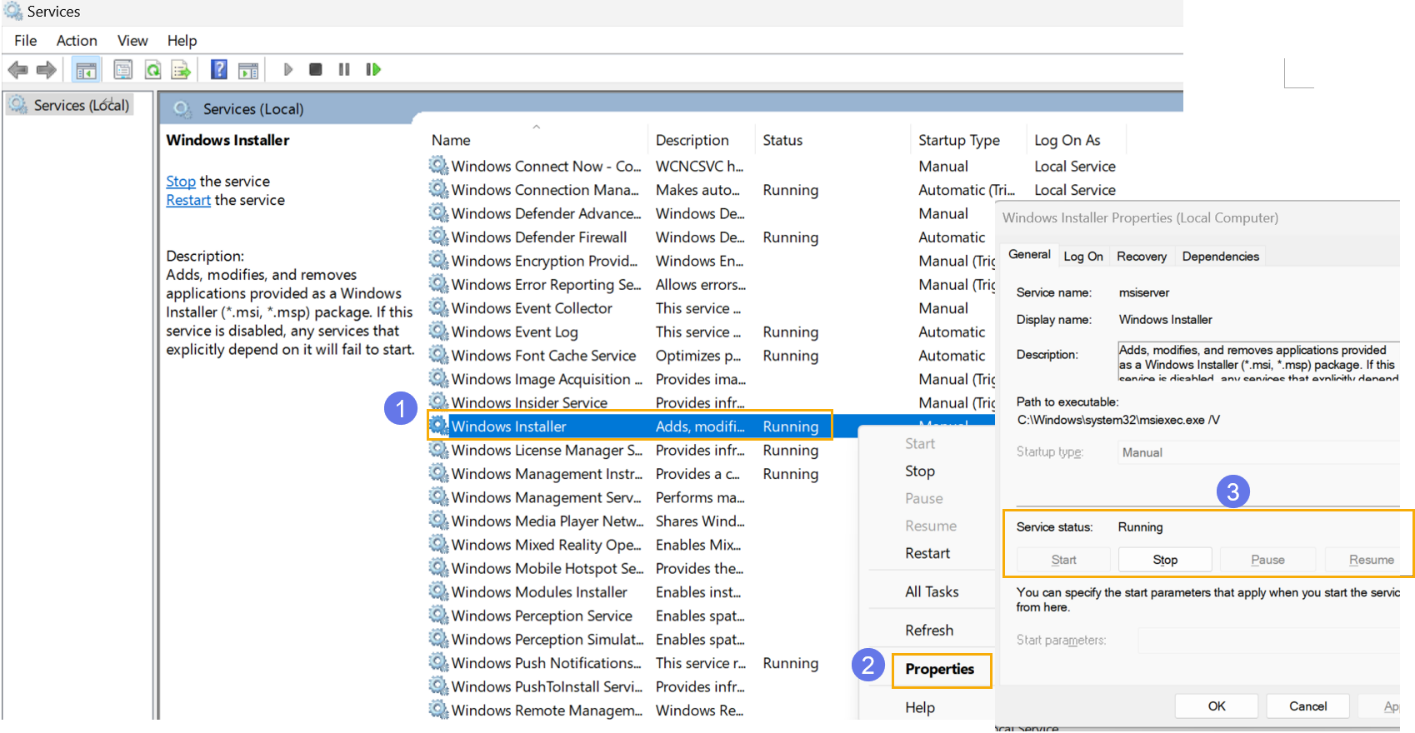Click gear icon of Windows Installer row
The image size is (1415, 733).
pyautogui.click(x=438, y=426)
